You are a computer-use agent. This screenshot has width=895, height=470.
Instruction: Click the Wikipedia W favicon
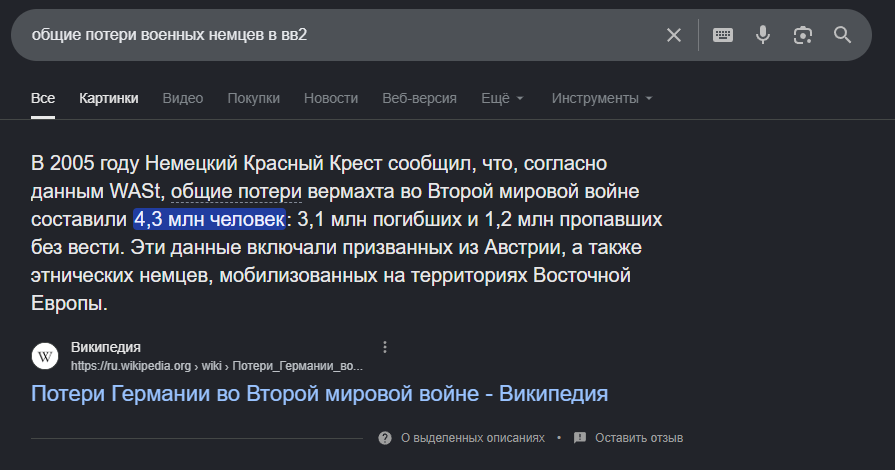(45, 356)
